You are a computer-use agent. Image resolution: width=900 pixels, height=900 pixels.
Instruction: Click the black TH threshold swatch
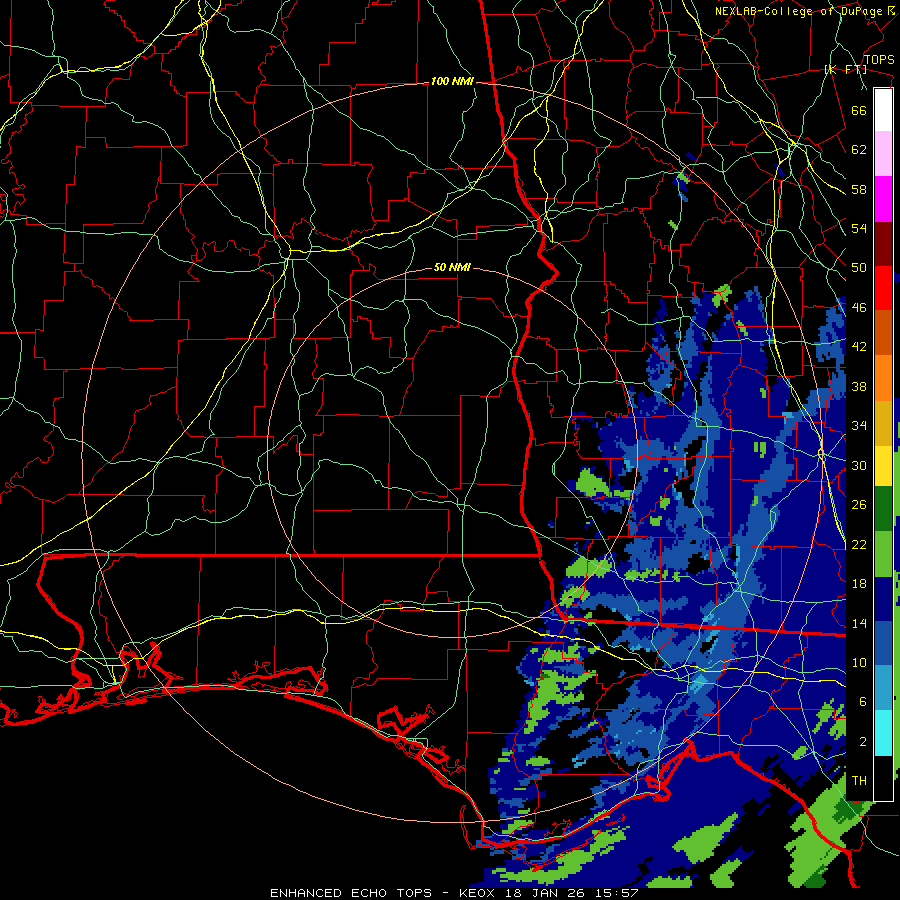click(x=883, y=777)
